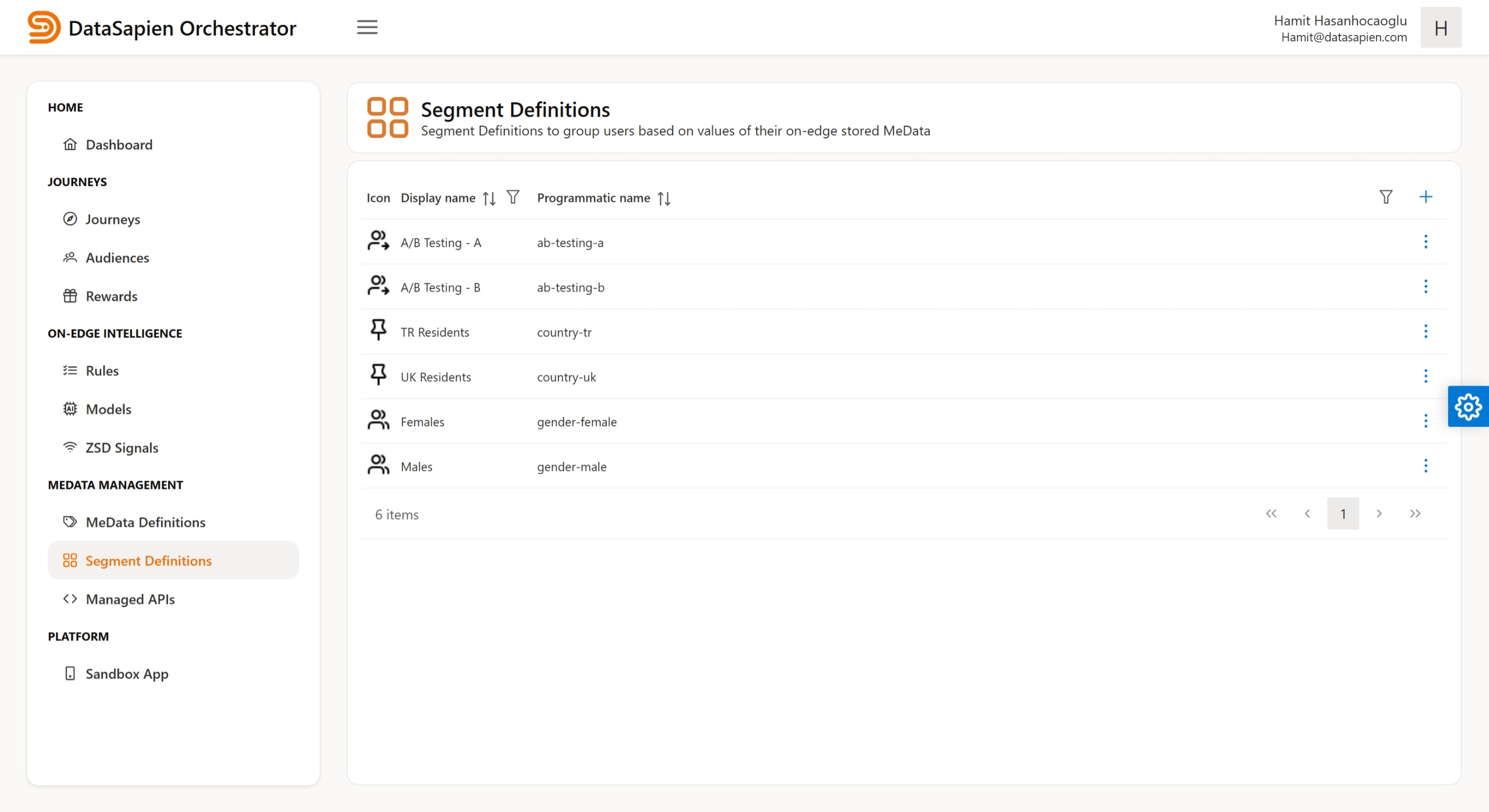The height and width of the screenshot is (812, 1489).
Task: Select Rules under On-Edge Intelligence
Action: pos(101,370)
